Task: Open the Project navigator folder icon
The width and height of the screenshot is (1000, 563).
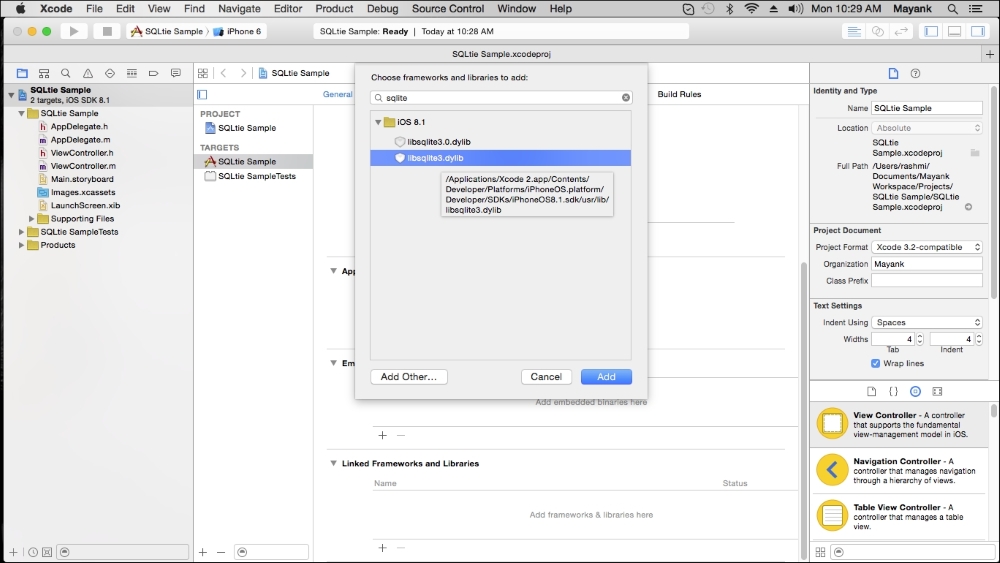Action: [x=22, y=73]
